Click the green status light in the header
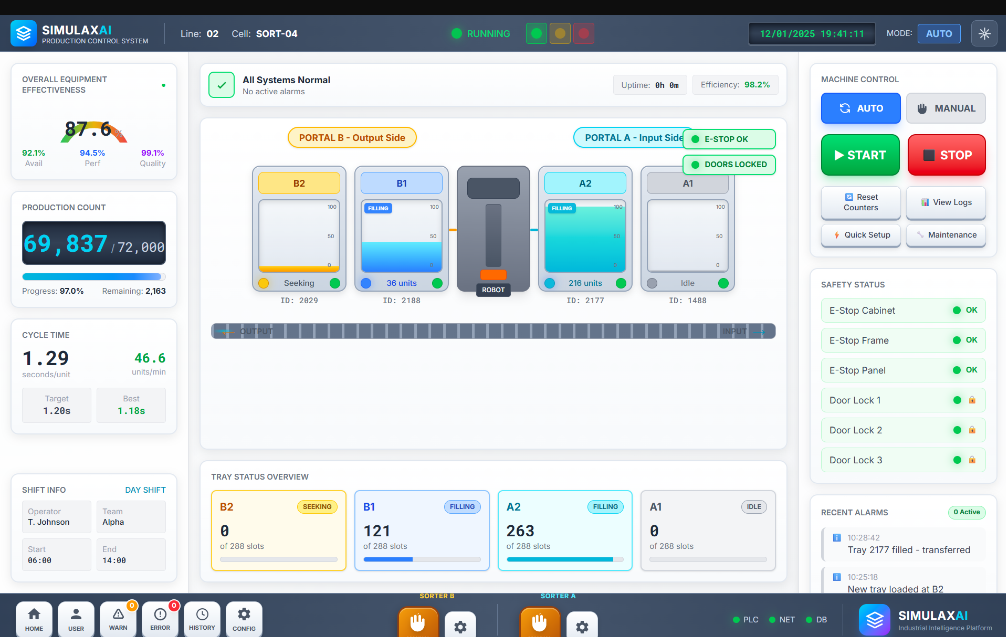This screenshot has width=1006, height=637. [536, 32]
